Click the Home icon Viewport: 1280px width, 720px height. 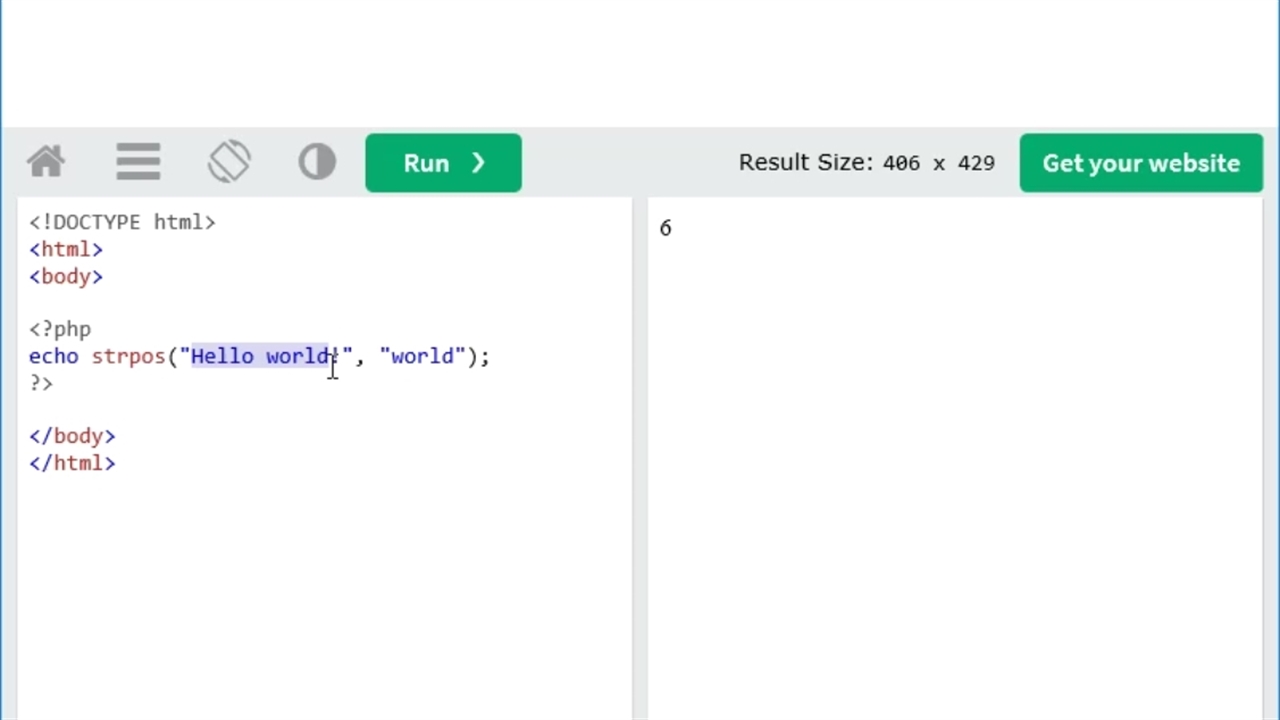click(45, 162)
